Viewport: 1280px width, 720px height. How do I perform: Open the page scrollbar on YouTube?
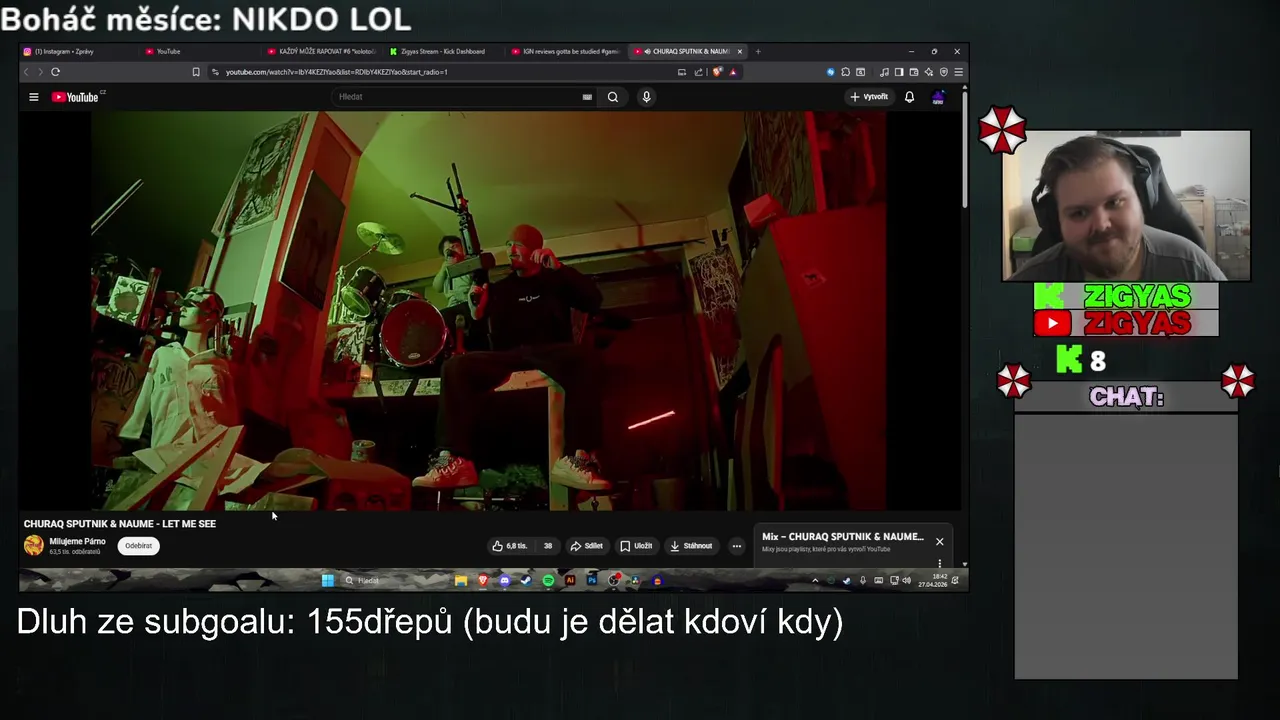pyautogui.click(x=964, y=150)
